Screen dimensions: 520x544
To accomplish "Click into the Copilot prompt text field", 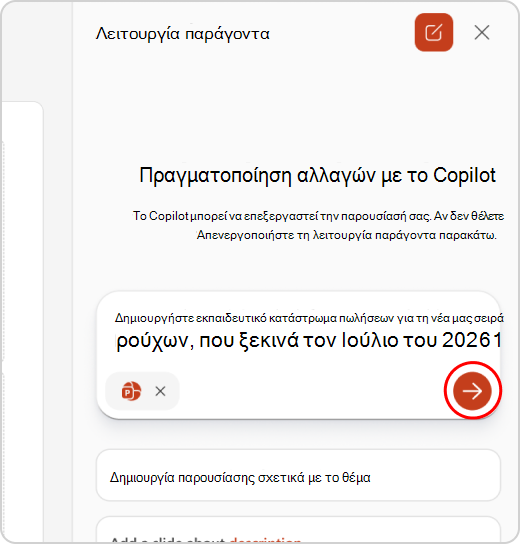I will 309,330.
